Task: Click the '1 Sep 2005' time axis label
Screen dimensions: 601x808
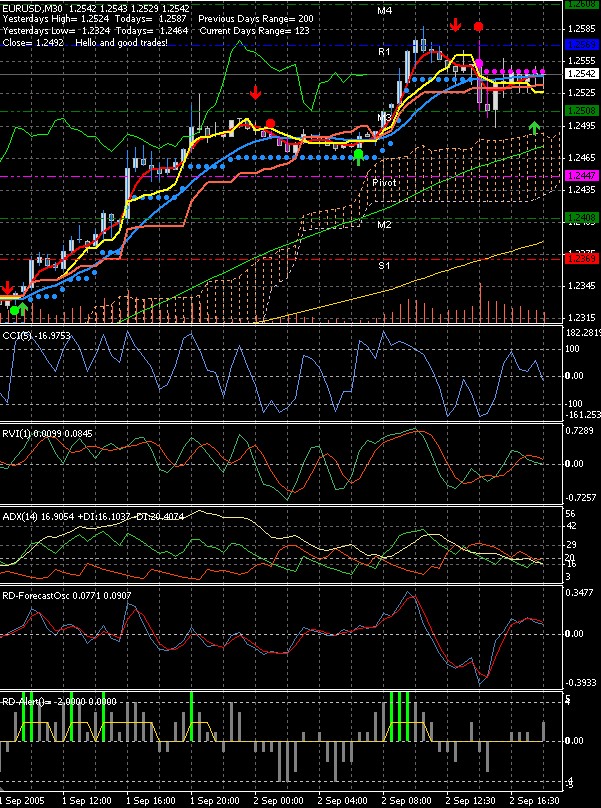Action: click(x=23, y=801)
